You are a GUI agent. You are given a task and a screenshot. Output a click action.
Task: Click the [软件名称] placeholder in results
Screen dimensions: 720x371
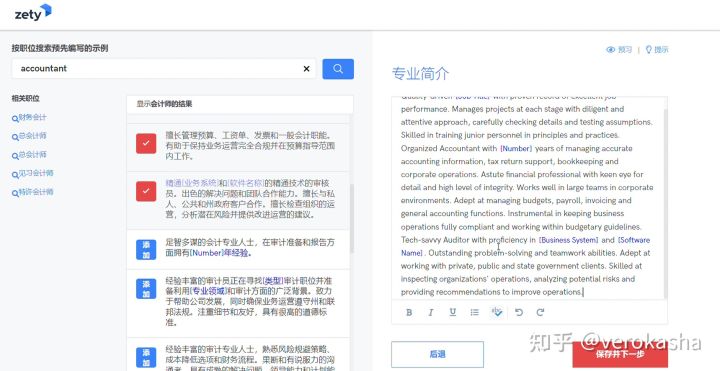(246, 183)
